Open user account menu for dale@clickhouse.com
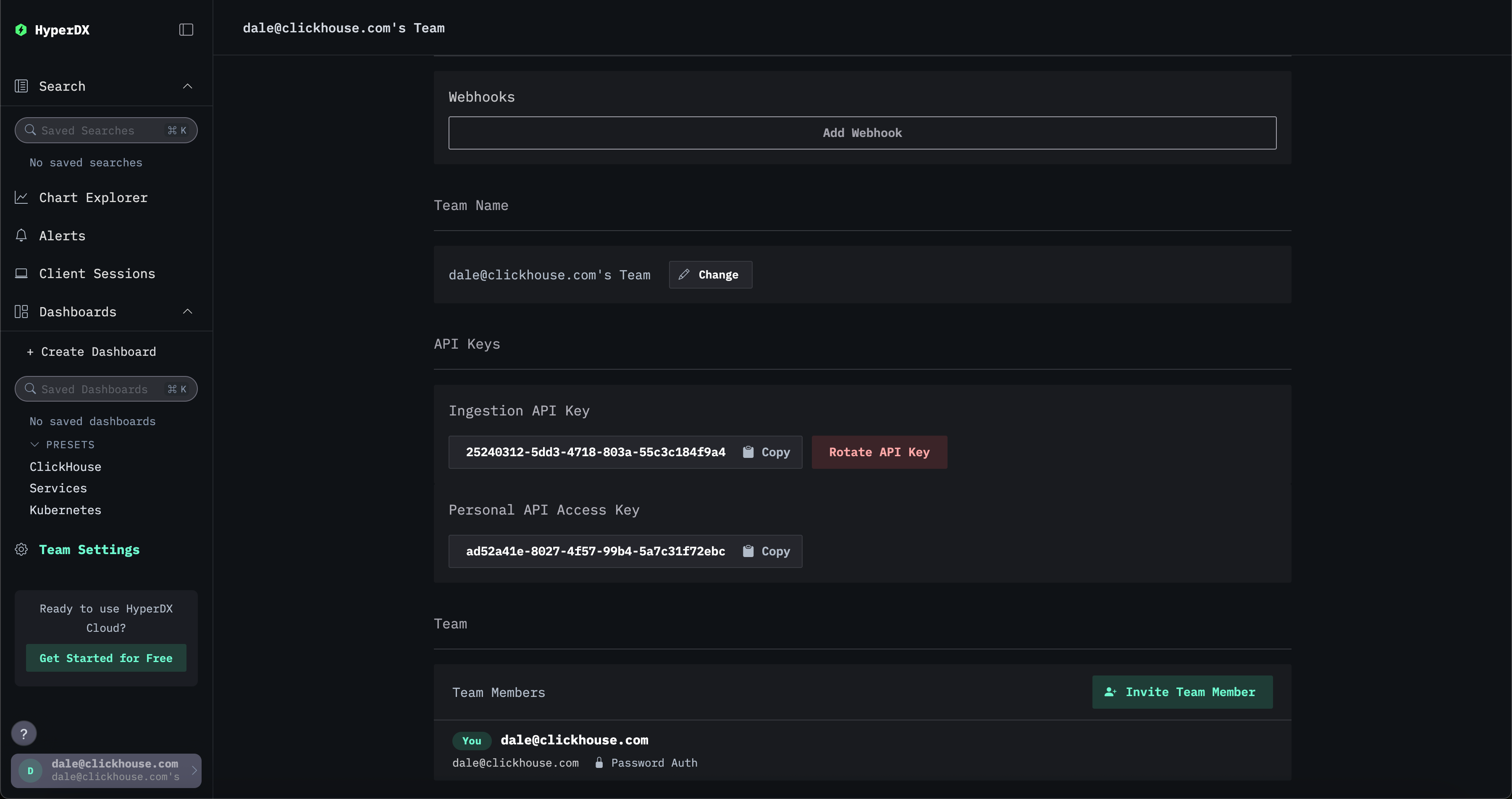Image resolution: width=1512 pixels, height=799 pixels. point(106,770)
